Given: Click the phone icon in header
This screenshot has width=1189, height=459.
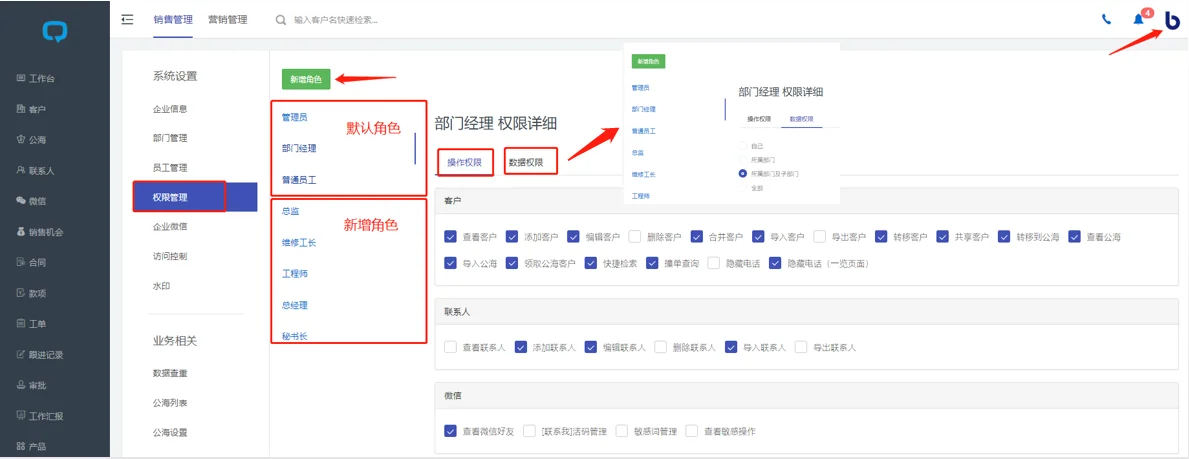Looking at the screenshot, I should 1106,20.
